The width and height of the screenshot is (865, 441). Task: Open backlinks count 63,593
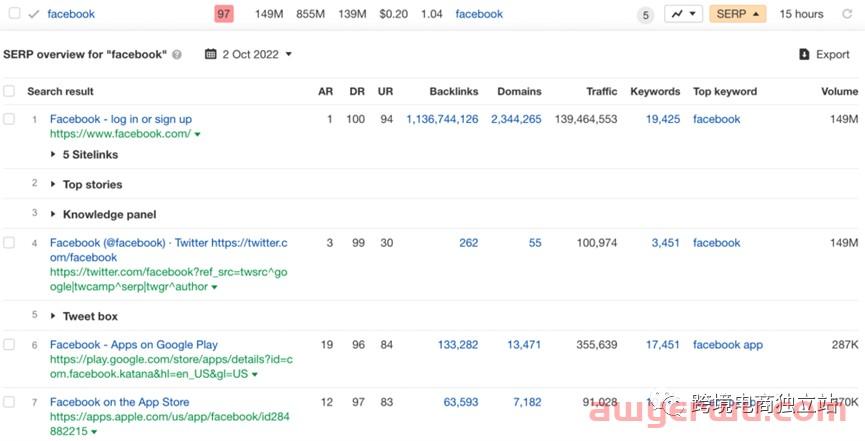(x=461, y=402)
